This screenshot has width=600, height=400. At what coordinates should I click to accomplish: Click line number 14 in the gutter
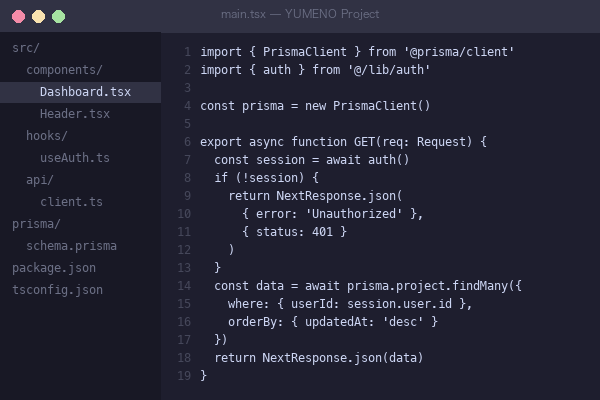click(184, 286)
